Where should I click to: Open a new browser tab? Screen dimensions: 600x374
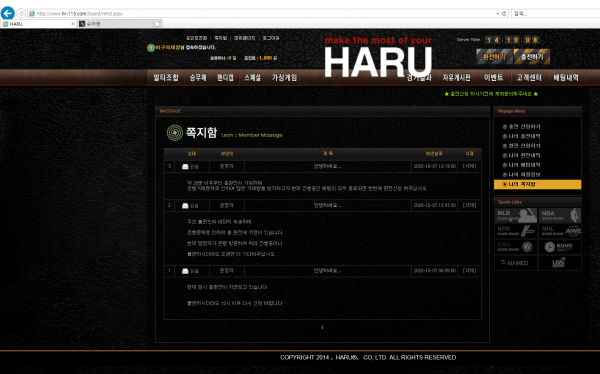pyautogui.click(x=158, y=24)
